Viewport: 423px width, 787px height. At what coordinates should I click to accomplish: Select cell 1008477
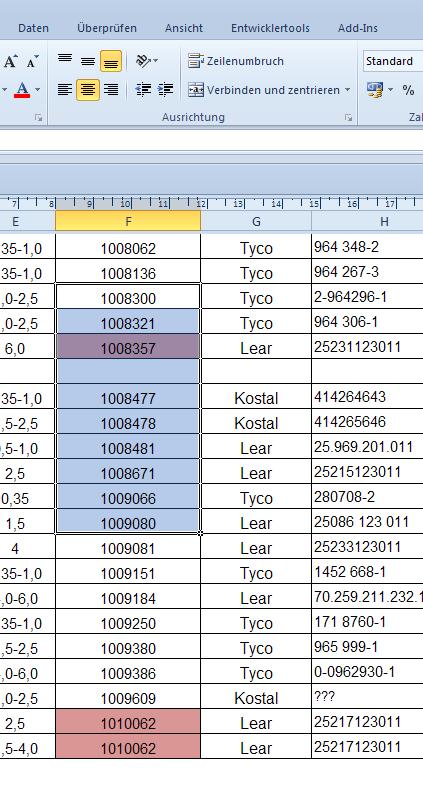128,397
